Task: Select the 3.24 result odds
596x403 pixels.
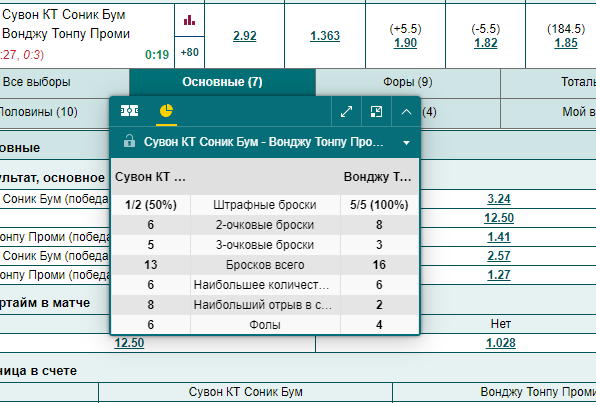Action: coord(499,199)
